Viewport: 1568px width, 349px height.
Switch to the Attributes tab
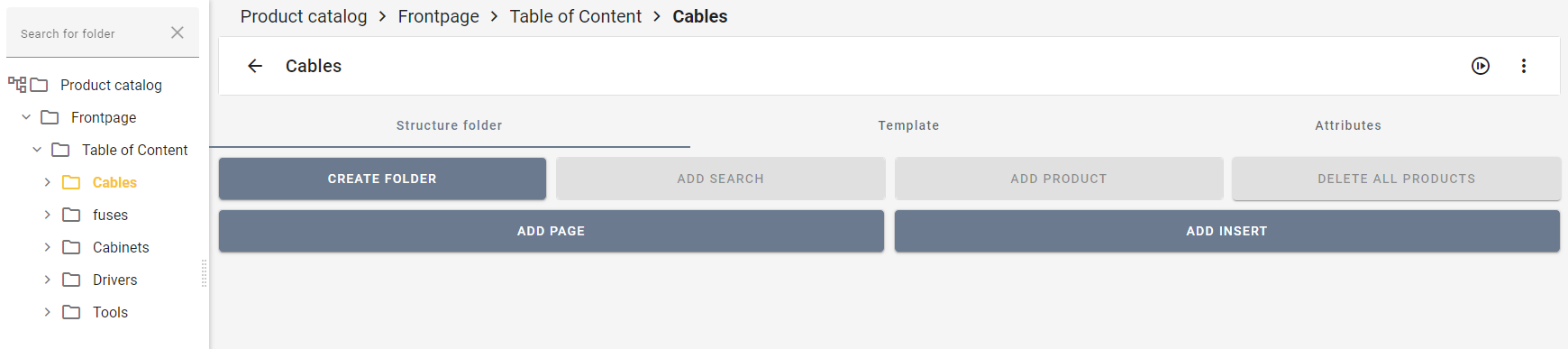click(1348, 125)
